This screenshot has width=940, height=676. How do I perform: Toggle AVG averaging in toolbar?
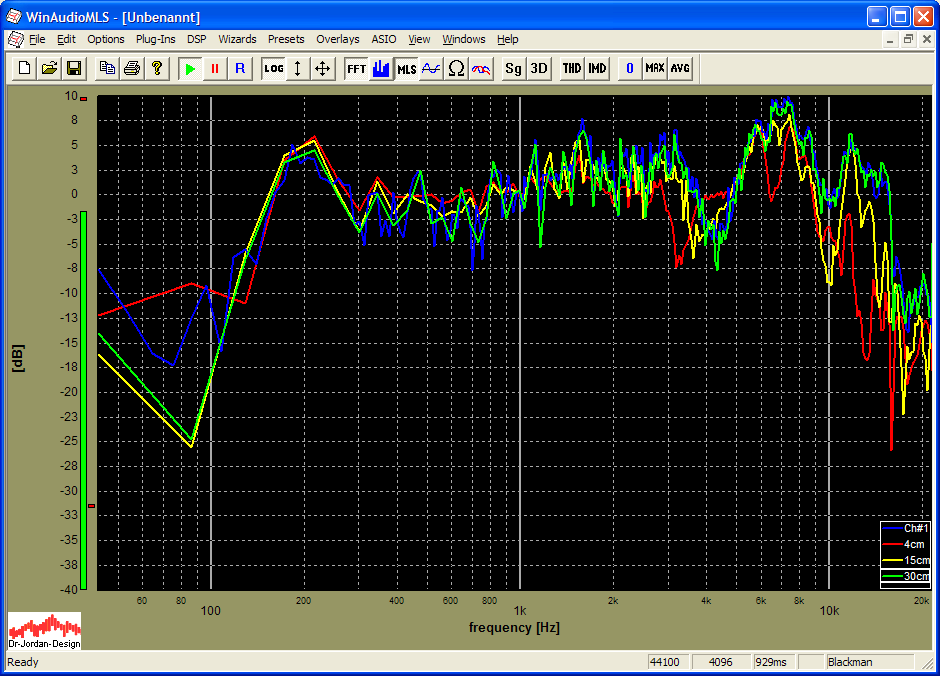[680, 68]
